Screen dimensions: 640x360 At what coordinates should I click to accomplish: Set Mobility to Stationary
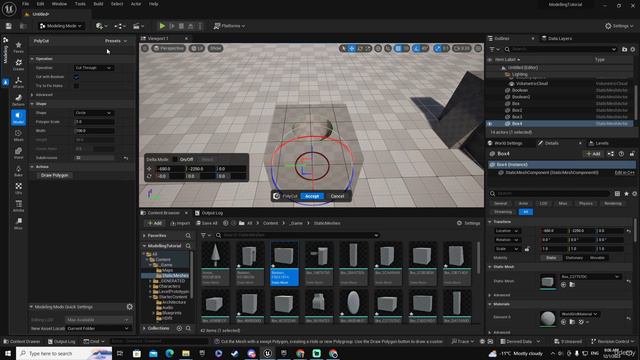point(574,258)
